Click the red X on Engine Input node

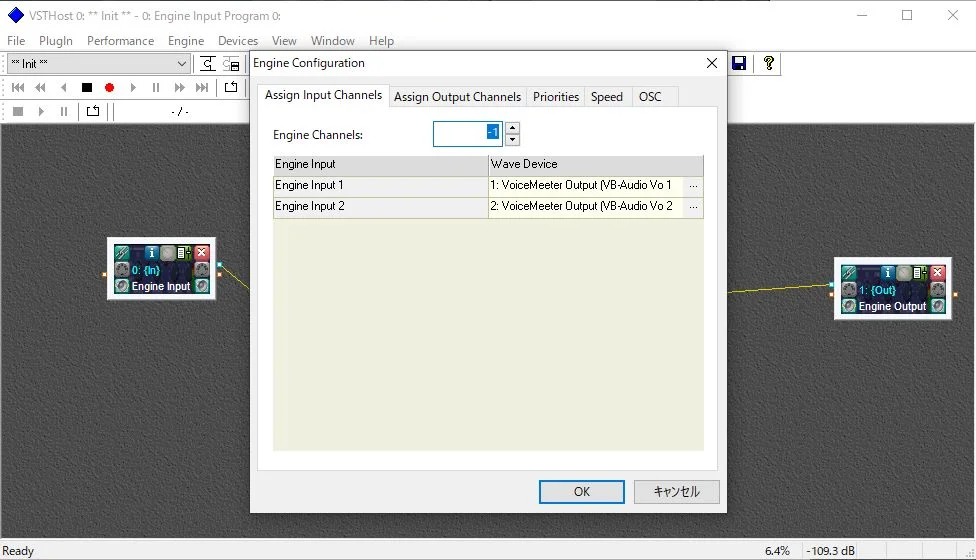click(x=202, y=253)
